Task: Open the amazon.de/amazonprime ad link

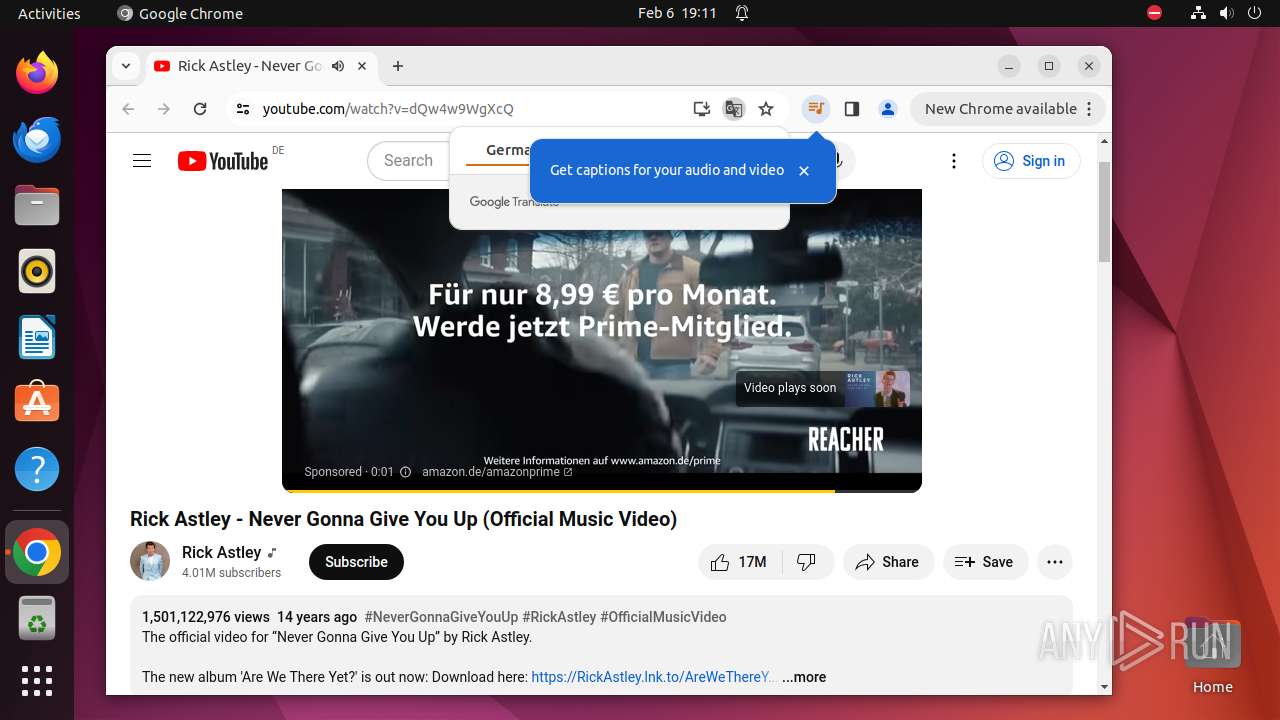Action: point(497,472)
